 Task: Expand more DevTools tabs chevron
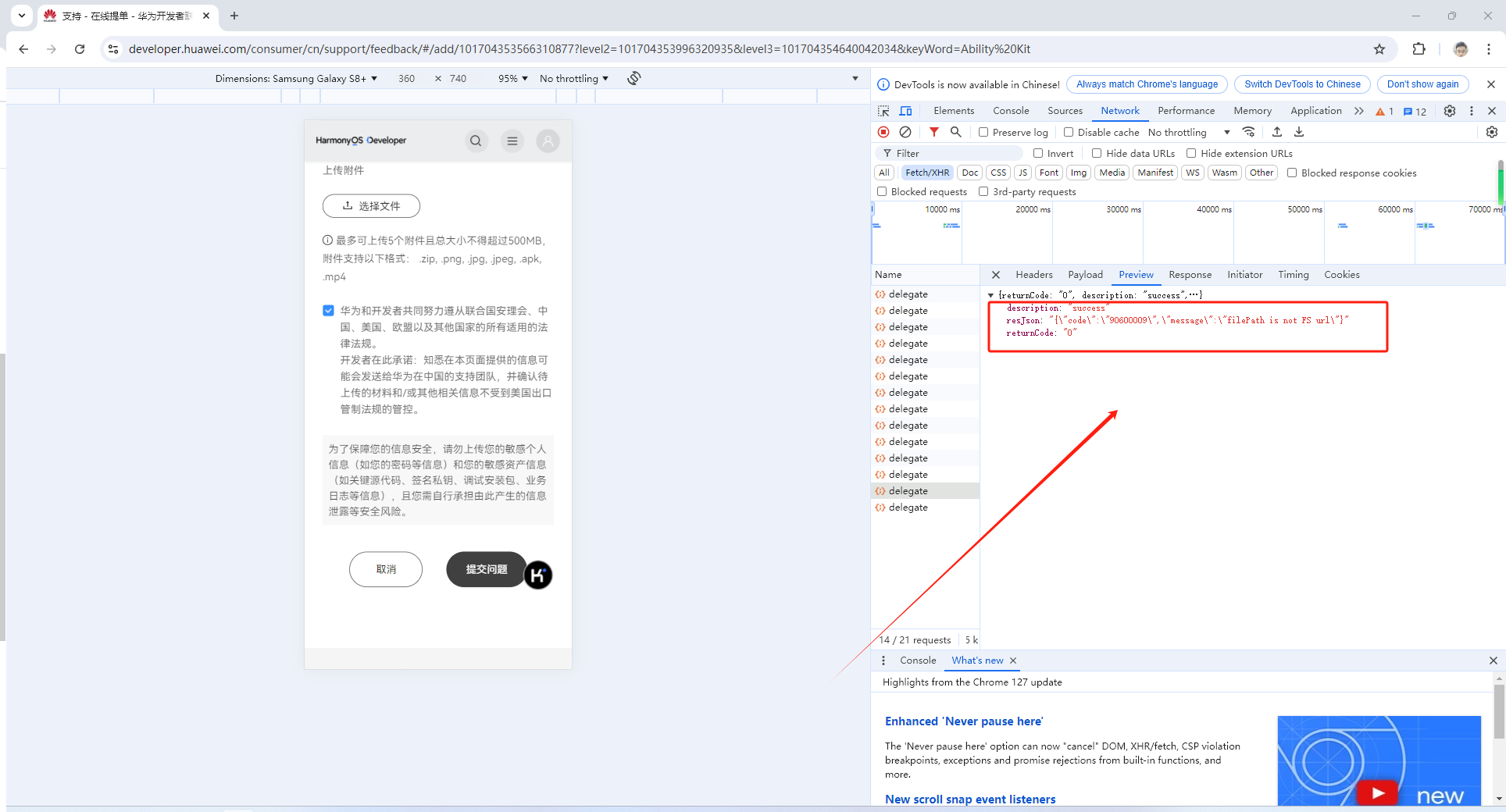point(1359,111)
